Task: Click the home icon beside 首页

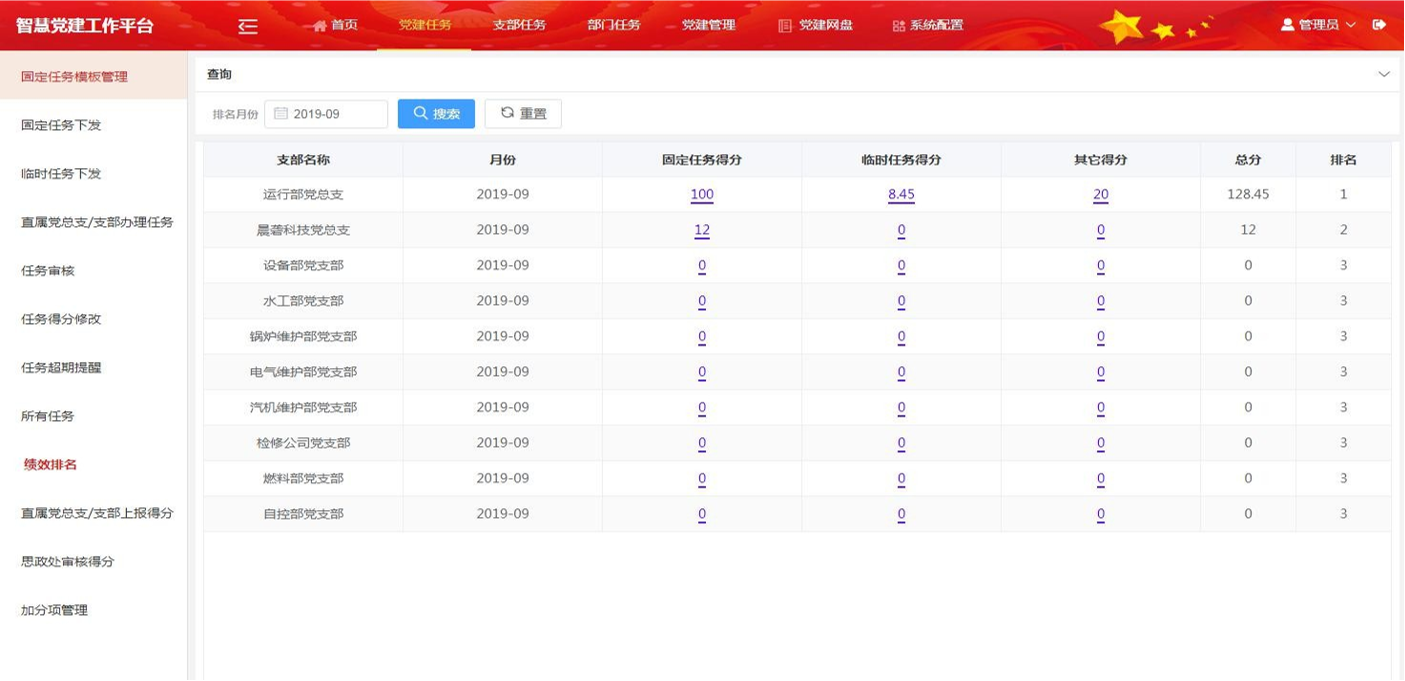Action: (x=320, y=26)
